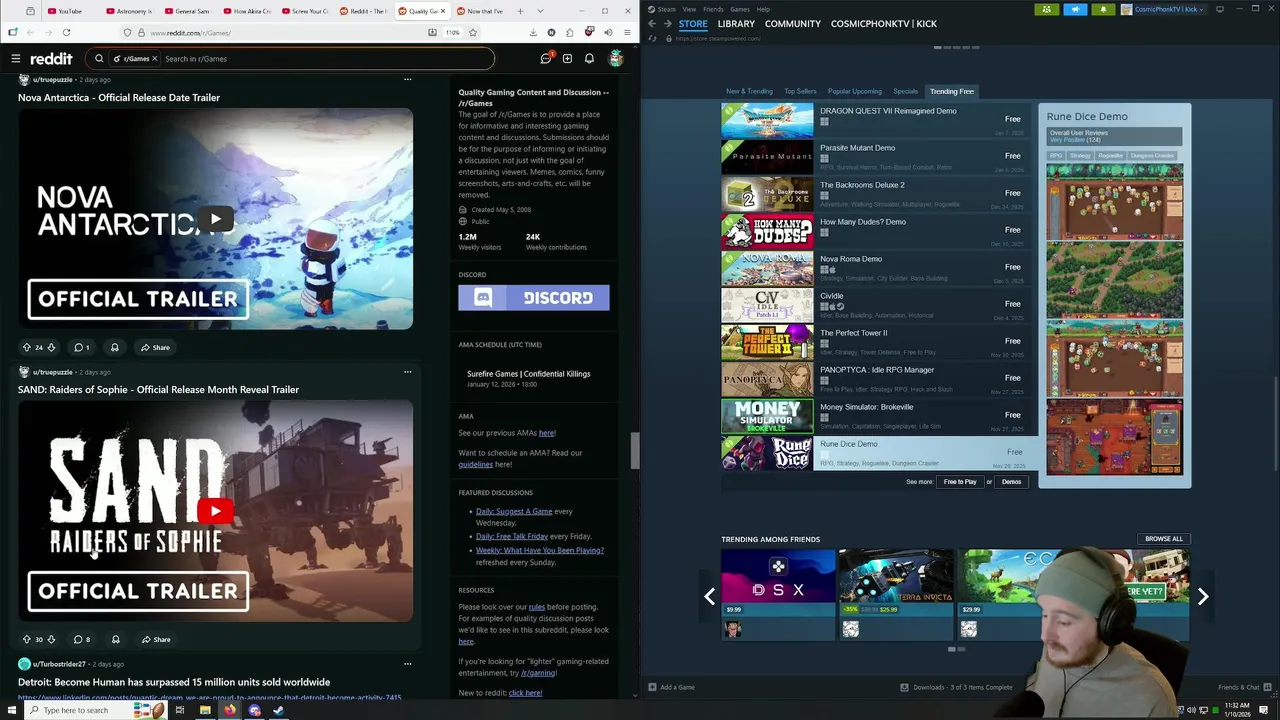Image resolution: width=1280 pixels, height=720 pixels.
Task: Open comments on SAND Raiders post
Action: pyautogui.click(x=82, y=639)
